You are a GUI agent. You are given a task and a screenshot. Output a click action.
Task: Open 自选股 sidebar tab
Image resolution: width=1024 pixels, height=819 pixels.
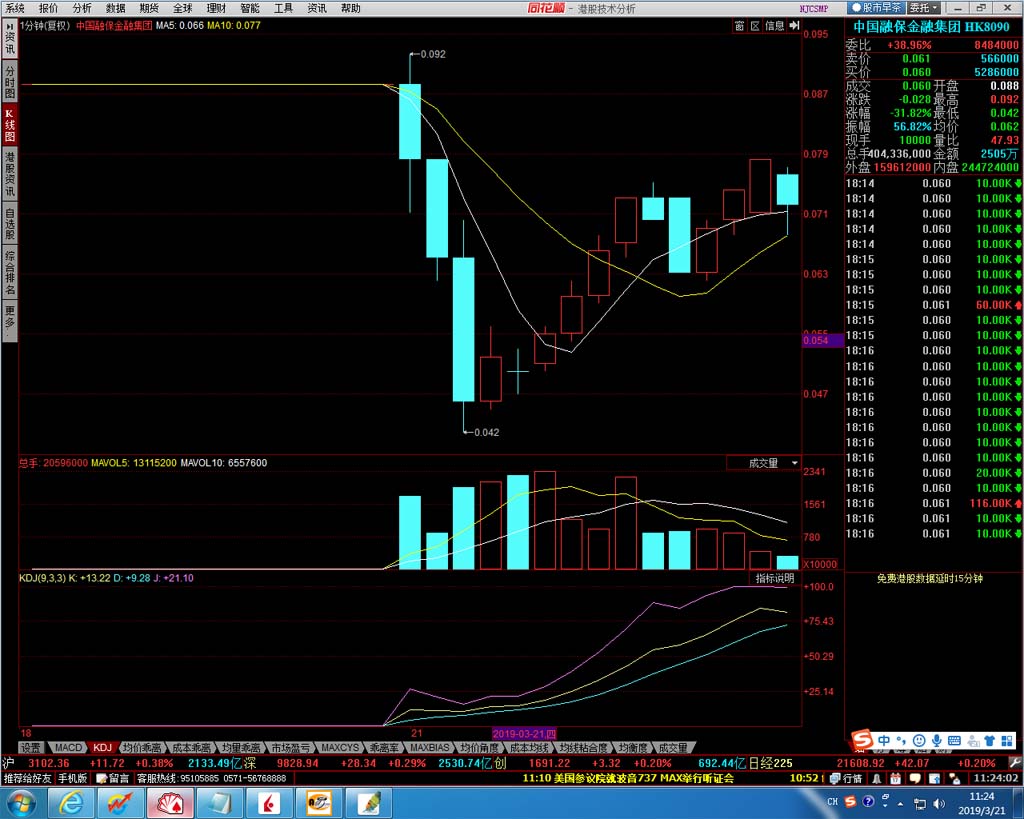pos(10,224)
